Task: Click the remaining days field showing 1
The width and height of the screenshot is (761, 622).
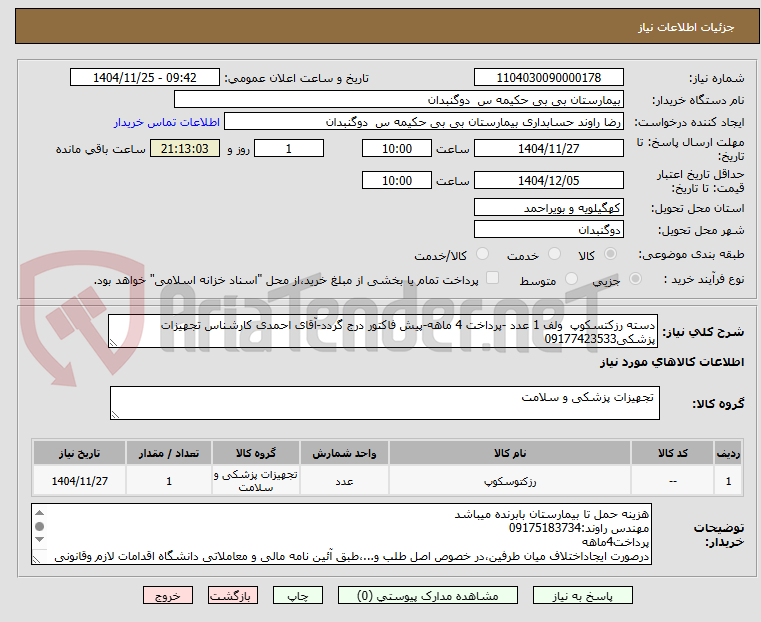Action: tap(289, 148)
